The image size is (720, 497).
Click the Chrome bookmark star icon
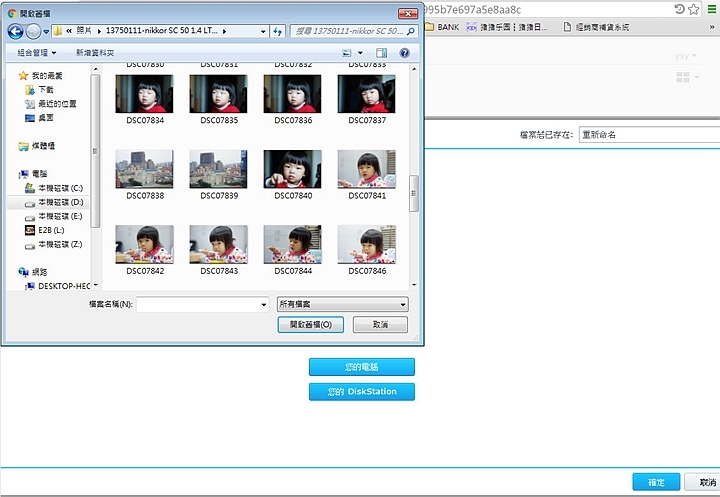point(694,9)
